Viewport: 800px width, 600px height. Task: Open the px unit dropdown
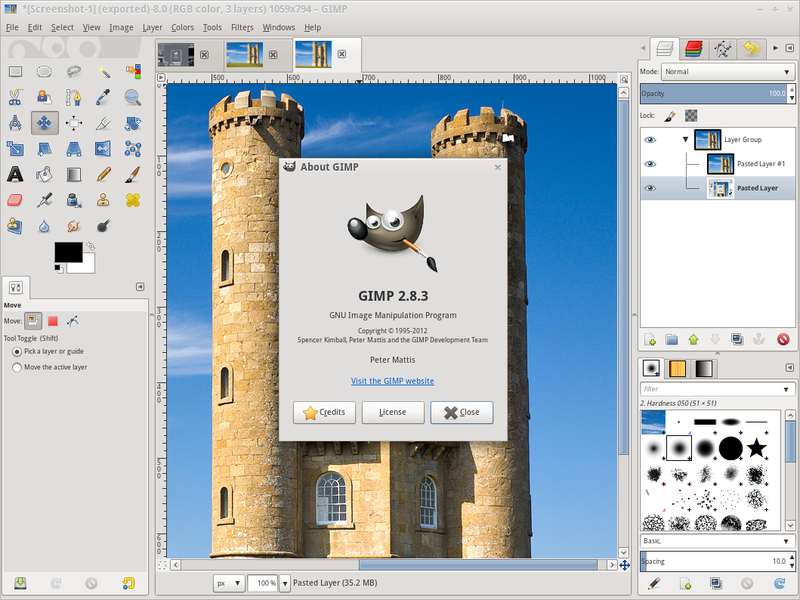click(x=229, y=583)
